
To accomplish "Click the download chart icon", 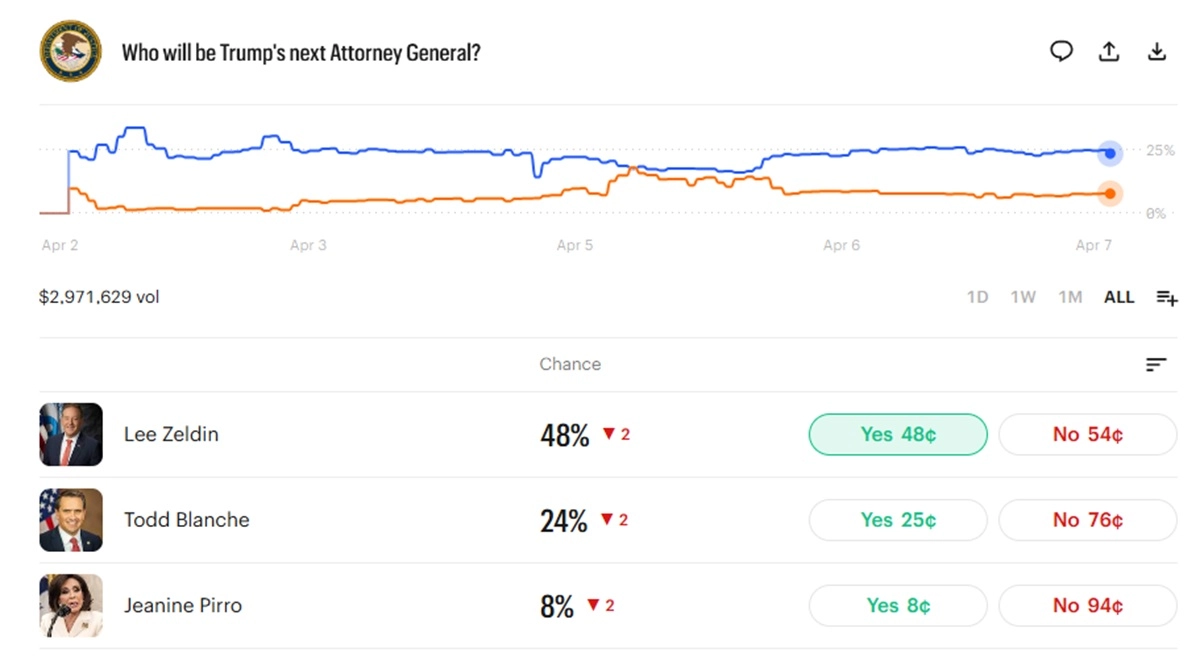I will click(1157, 52).
